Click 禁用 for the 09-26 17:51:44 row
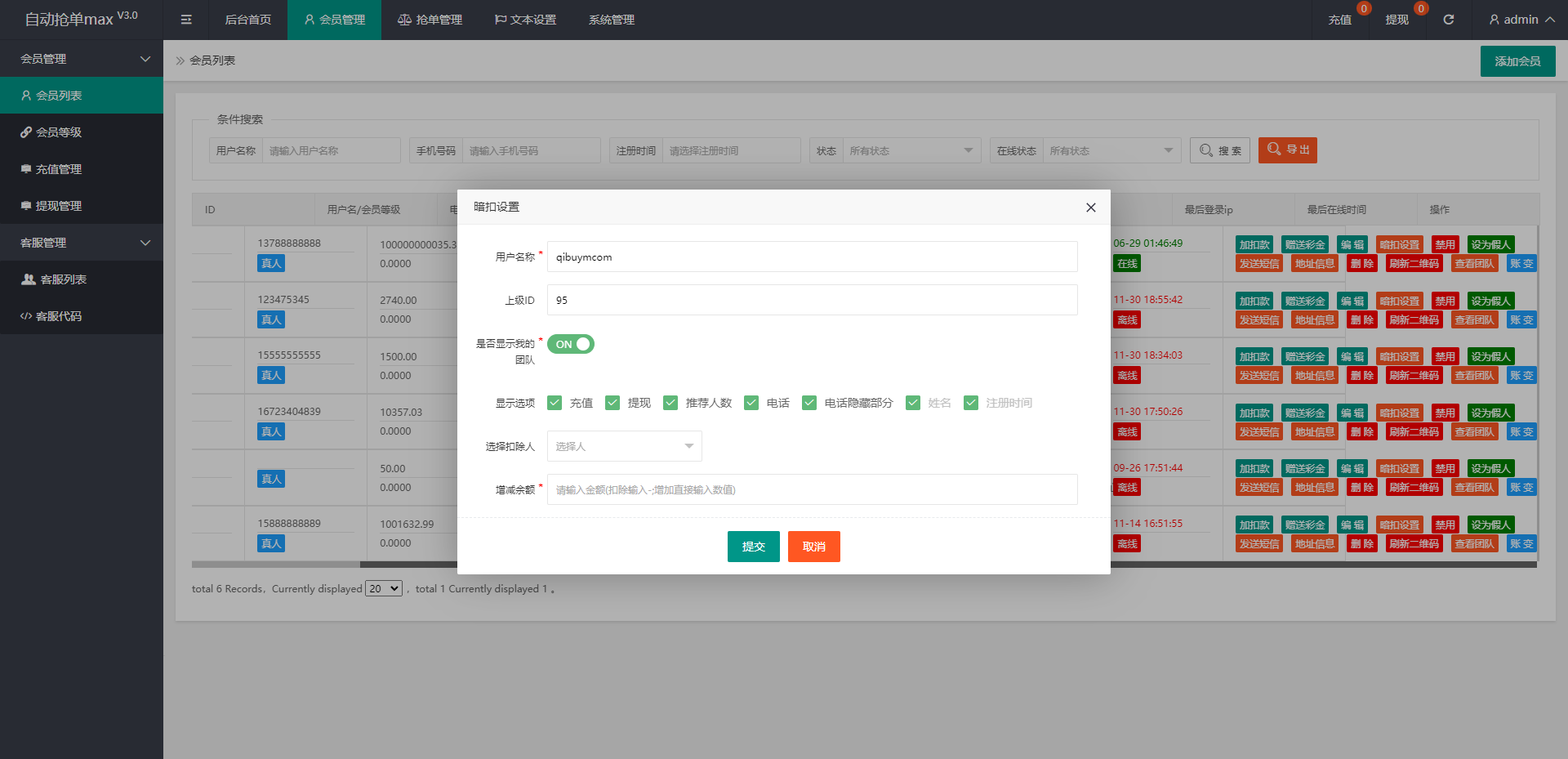 pyautogui.click(x=1445, y=468)
